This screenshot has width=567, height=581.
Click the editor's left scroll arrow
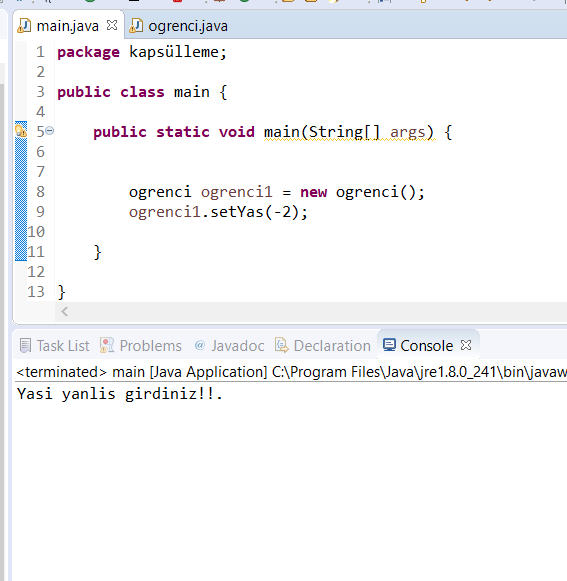click(x=64, y=312)
